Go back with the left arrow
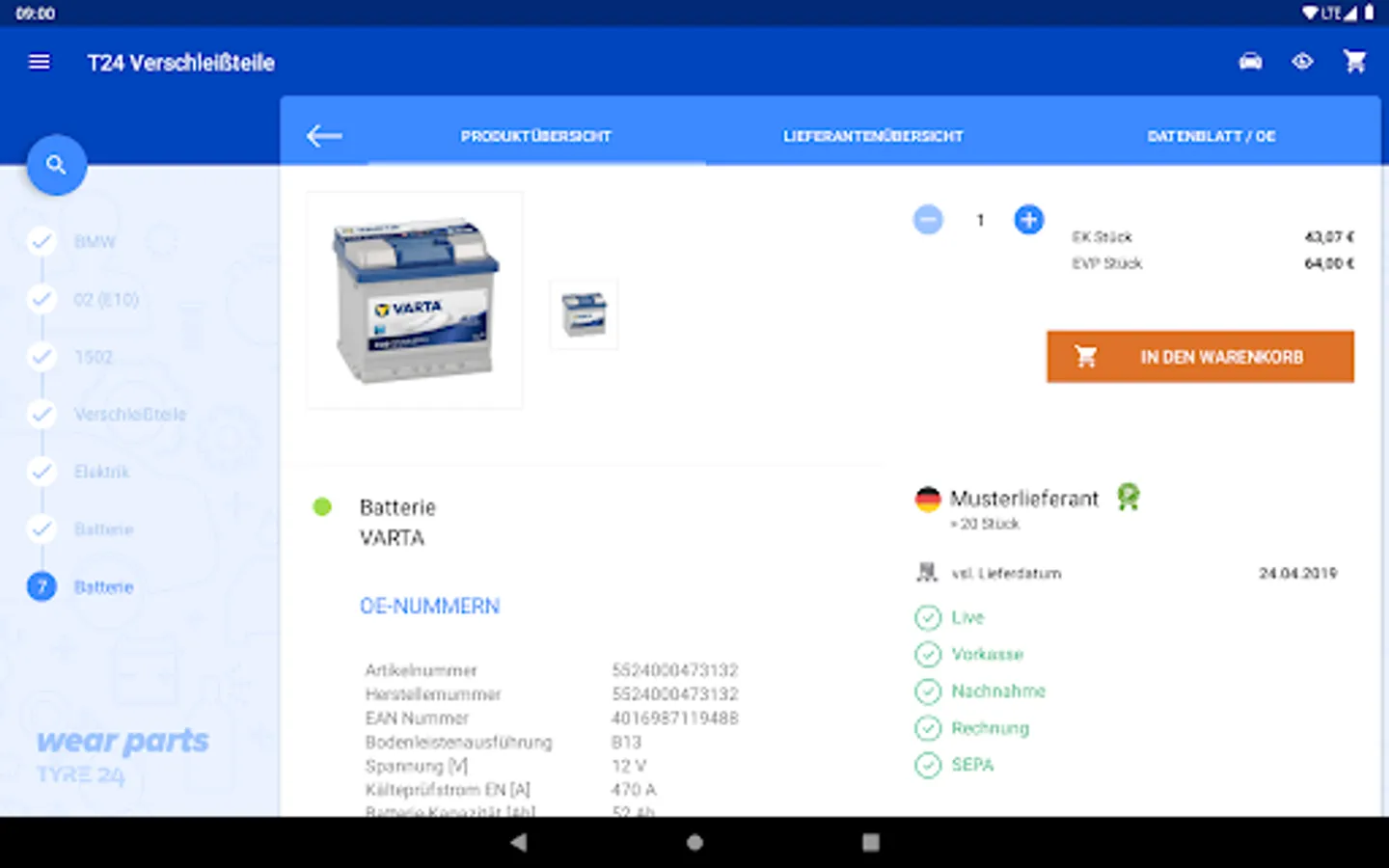 click(324, 136)
